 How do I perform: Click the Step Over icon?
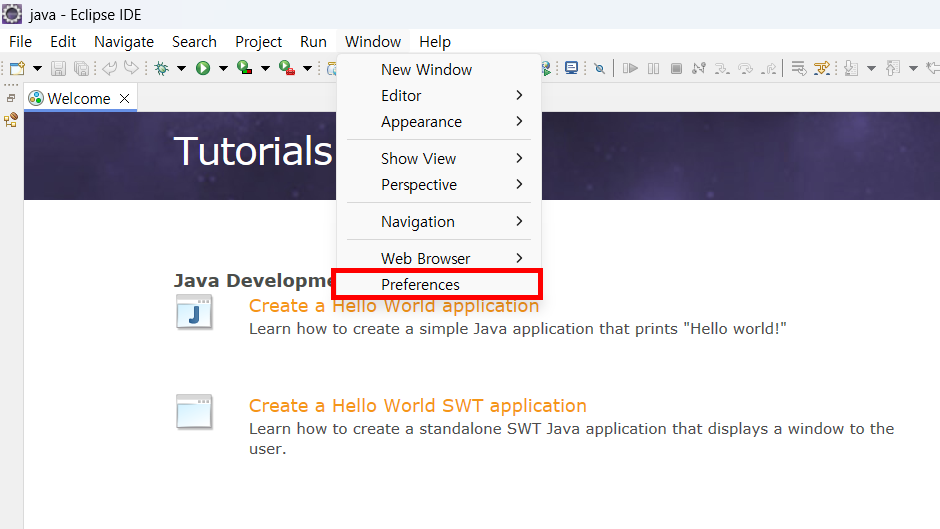745,68
